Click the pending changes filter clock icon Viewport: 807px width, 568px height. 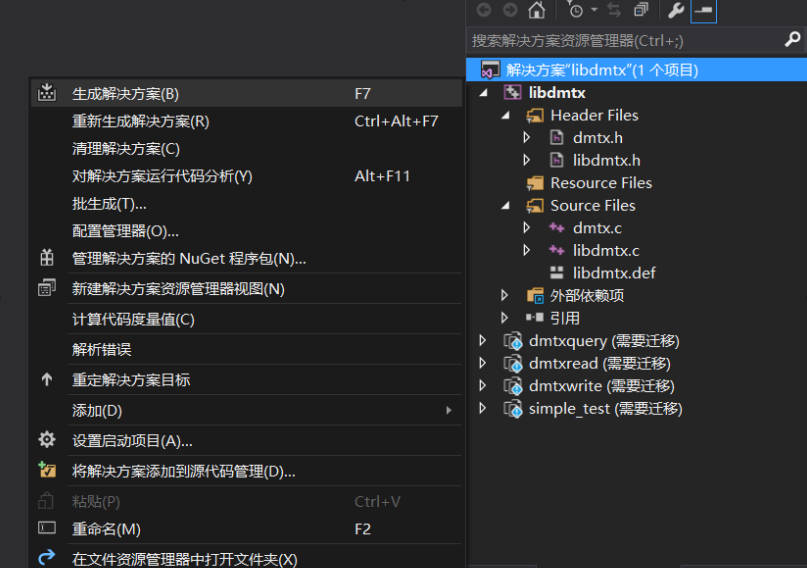tap(576, 10)
